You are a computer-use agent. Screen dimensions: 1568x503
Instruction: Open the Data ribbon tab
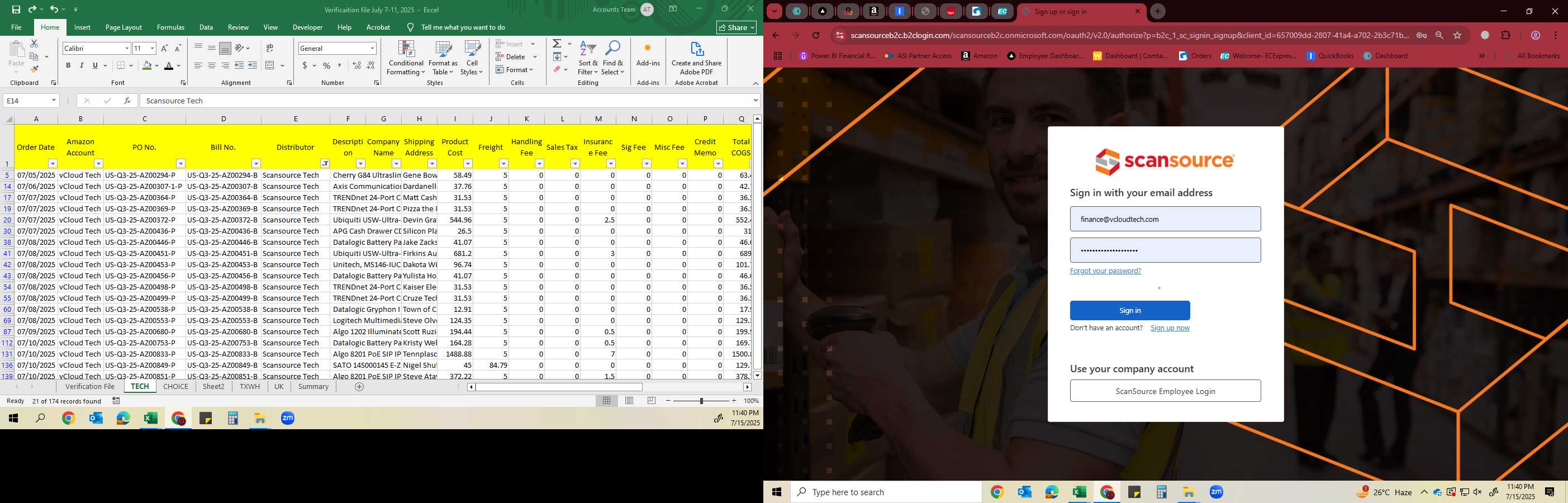tap(206, 27)
